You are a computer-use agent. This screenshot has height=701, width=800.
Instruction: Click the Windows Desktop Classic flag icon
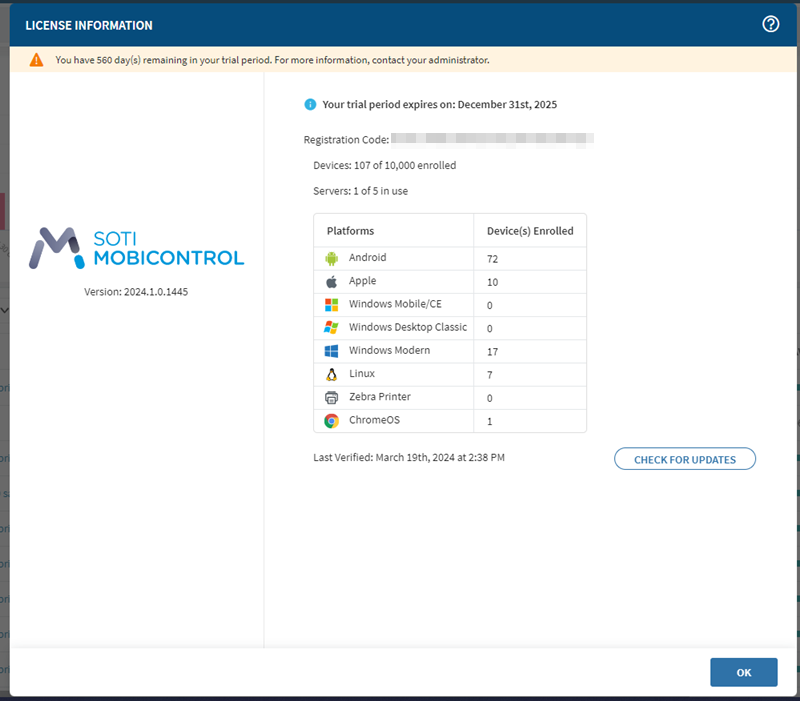[x=331, y=328]
